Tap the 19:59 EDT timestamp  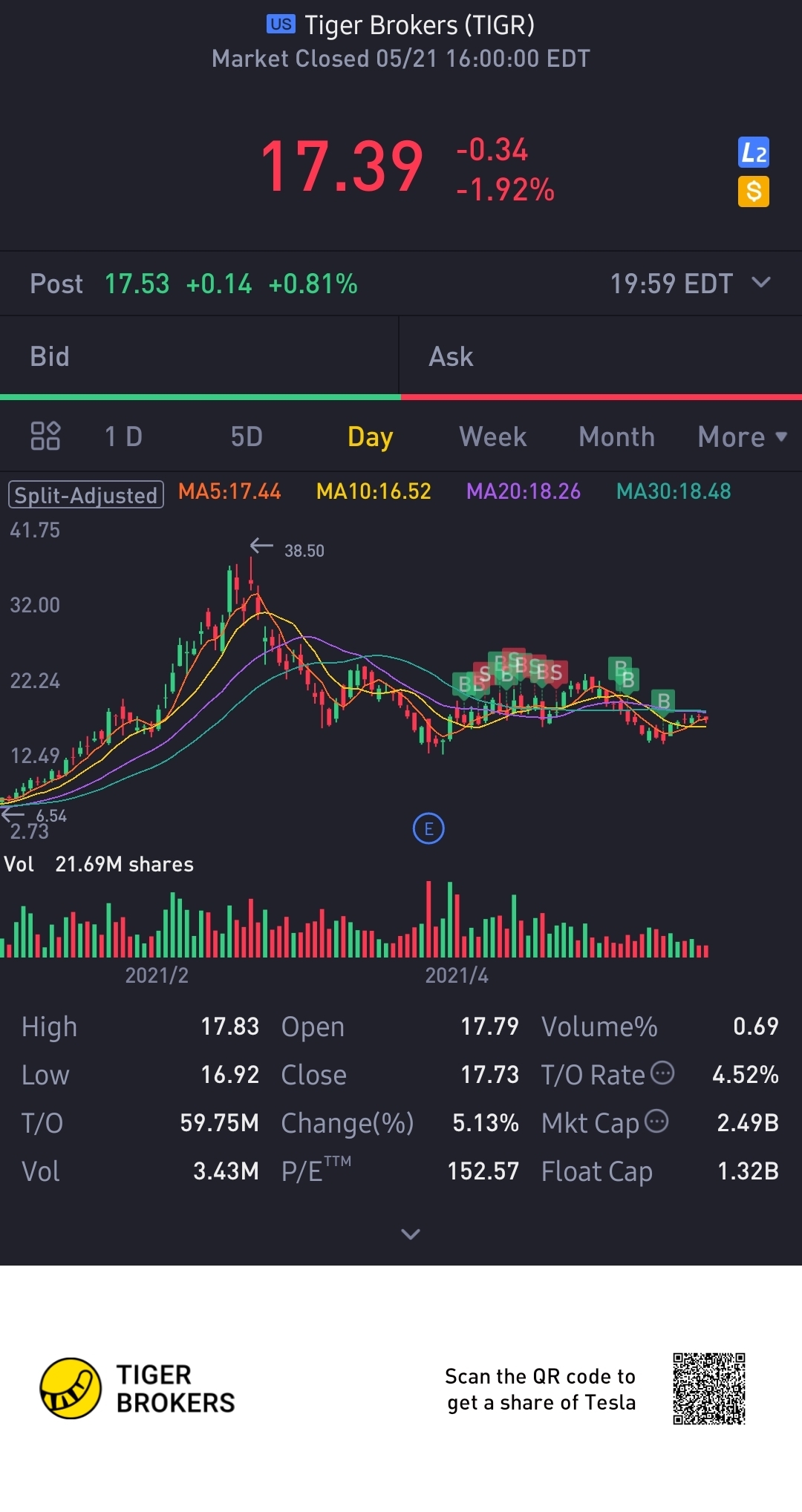click(x=671, y=284)
